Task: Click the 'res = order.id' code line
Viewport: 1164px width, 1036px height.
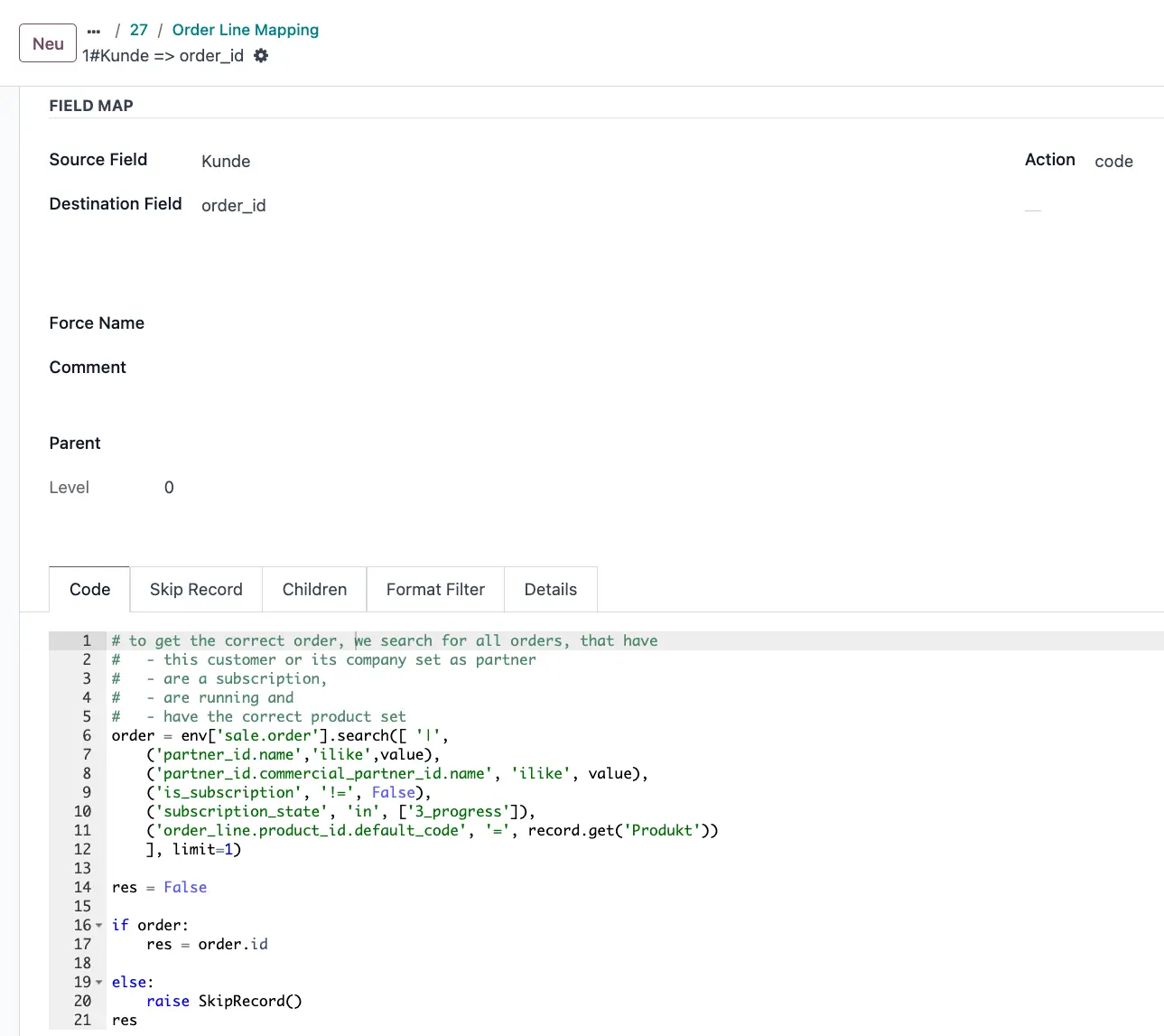Action: [207, 944]
